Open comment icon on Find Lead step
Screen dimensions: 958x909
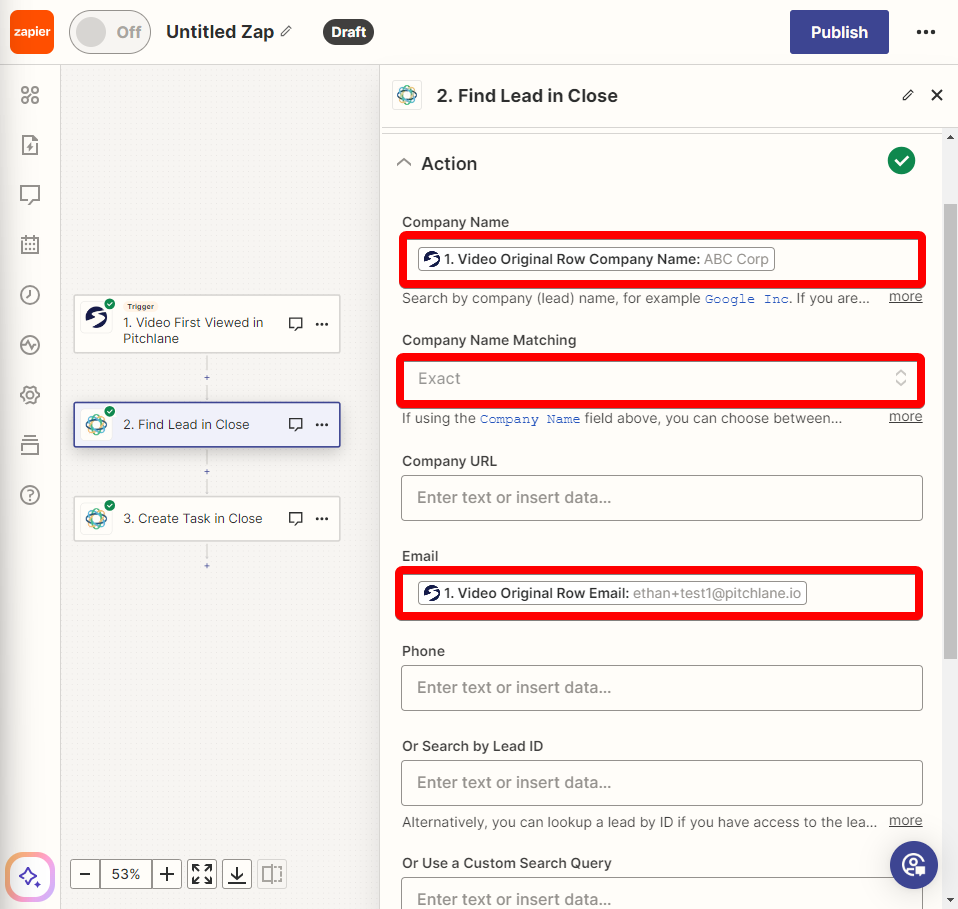coord(296,425)
